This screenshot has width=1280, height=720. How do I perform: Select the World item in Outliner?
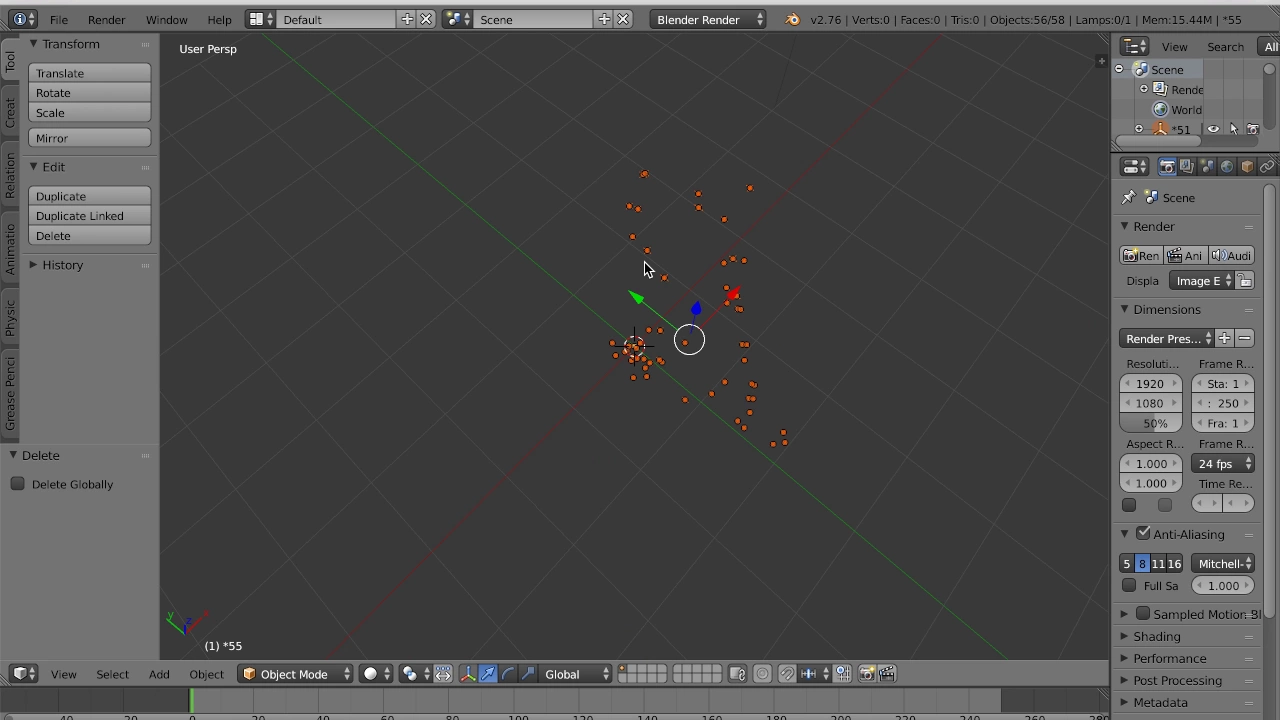pos(1186,110)
